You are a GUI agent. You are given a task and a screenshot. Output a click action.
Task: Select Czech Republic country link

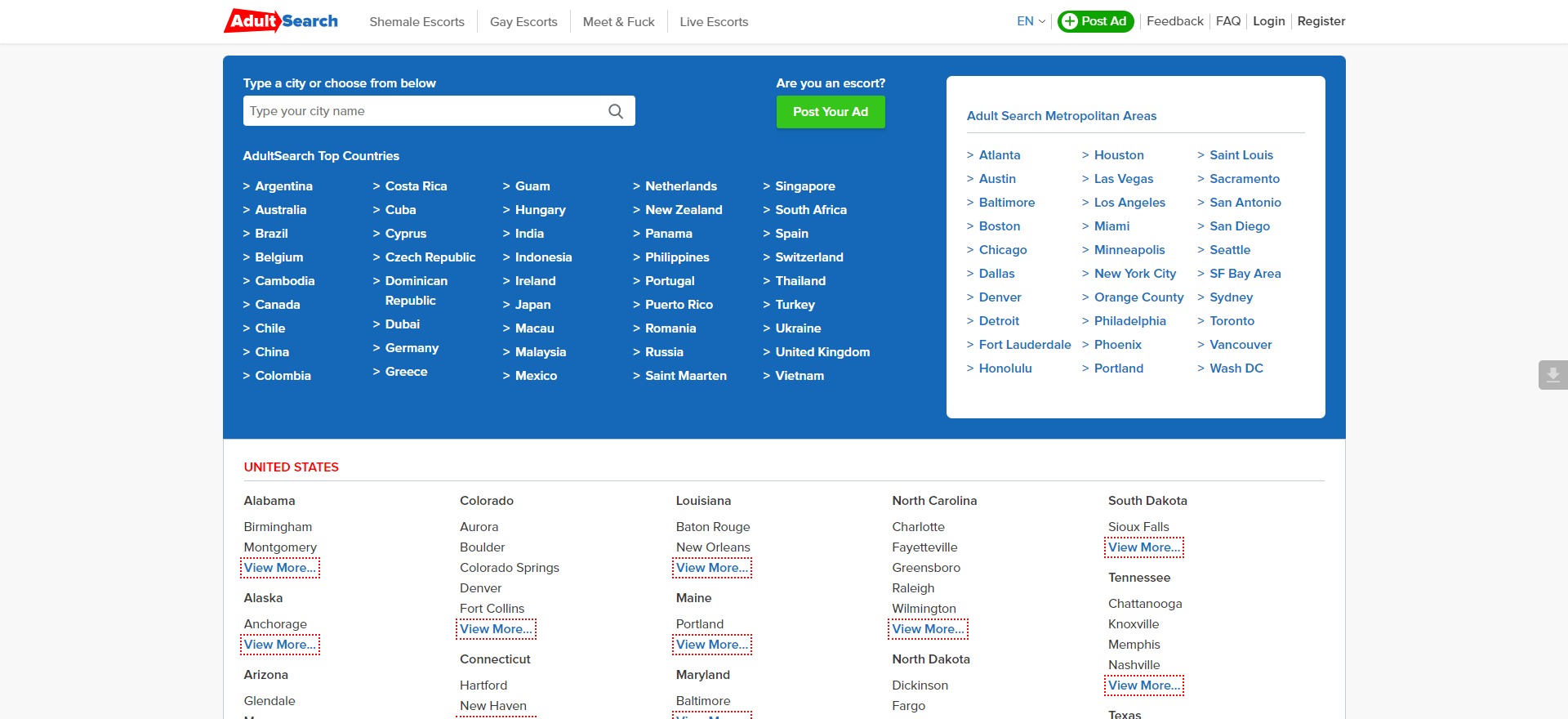tap(430, 257)
